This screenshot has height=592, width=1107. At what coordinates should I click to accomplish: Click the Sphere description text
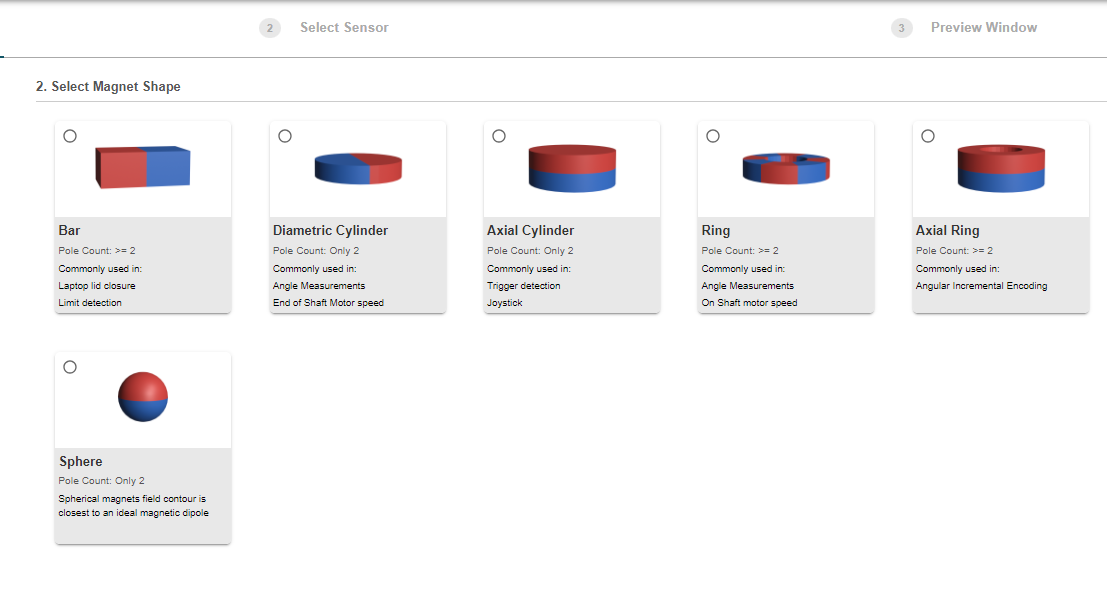tap(132, 505)
